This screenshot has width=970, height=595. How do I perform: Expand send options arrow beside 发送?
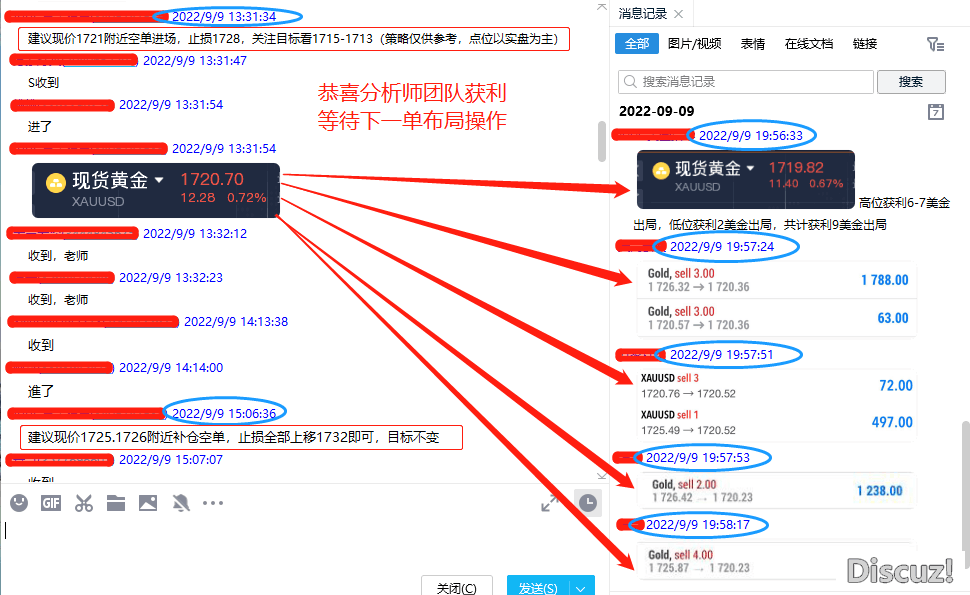click(583, 588)
